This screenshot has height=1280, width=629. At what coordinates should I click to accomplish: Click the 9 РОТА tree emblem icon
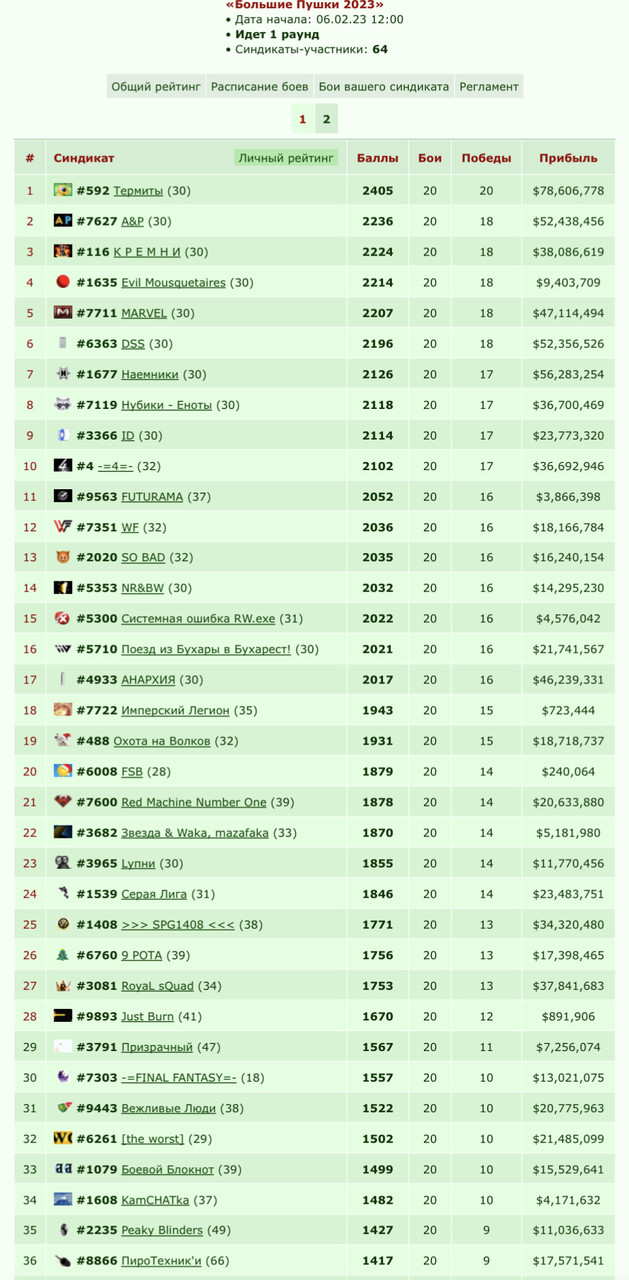(x=63, y=955)
